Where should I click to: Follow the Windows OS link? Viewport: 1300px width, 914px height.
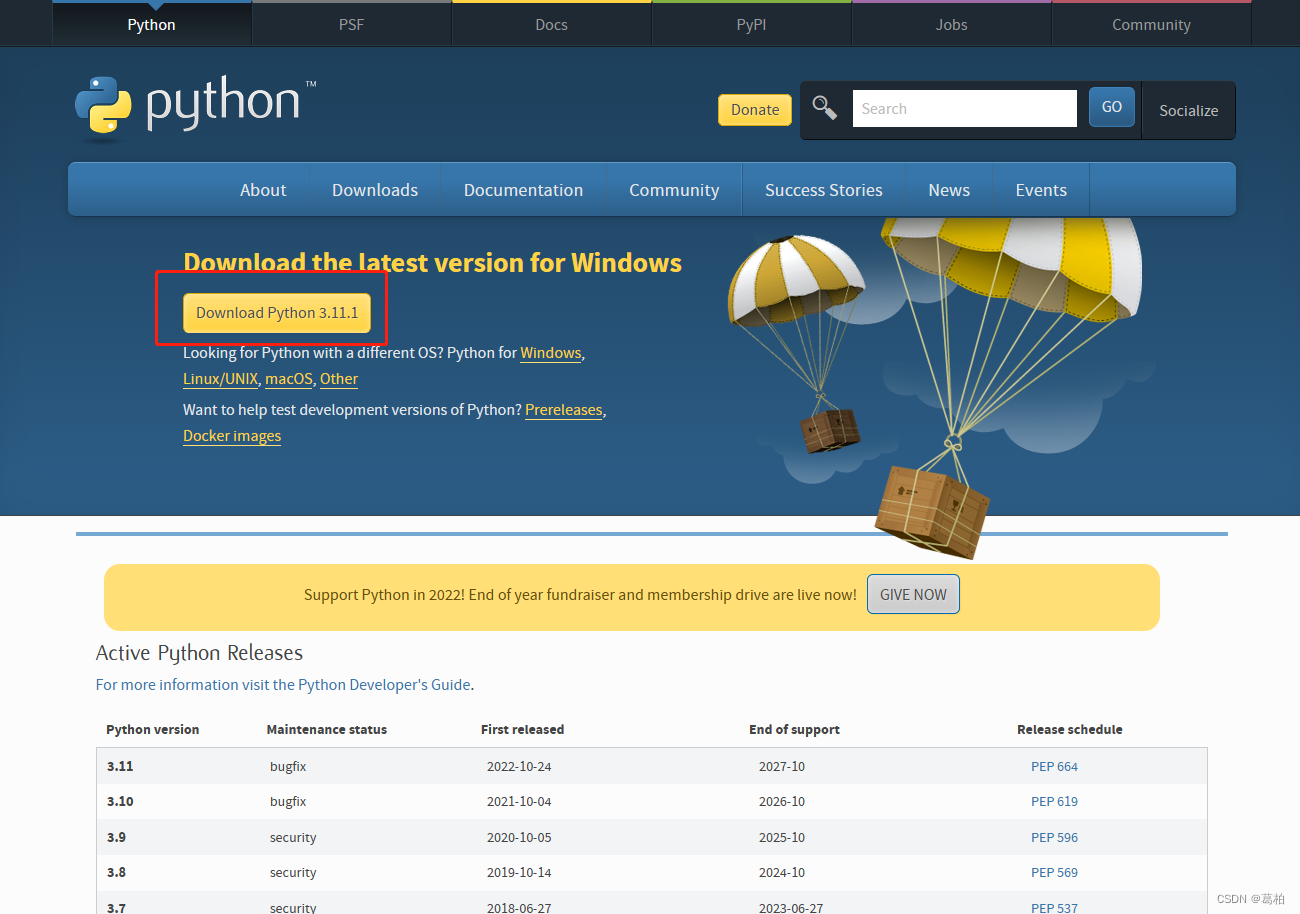(551, 353)
